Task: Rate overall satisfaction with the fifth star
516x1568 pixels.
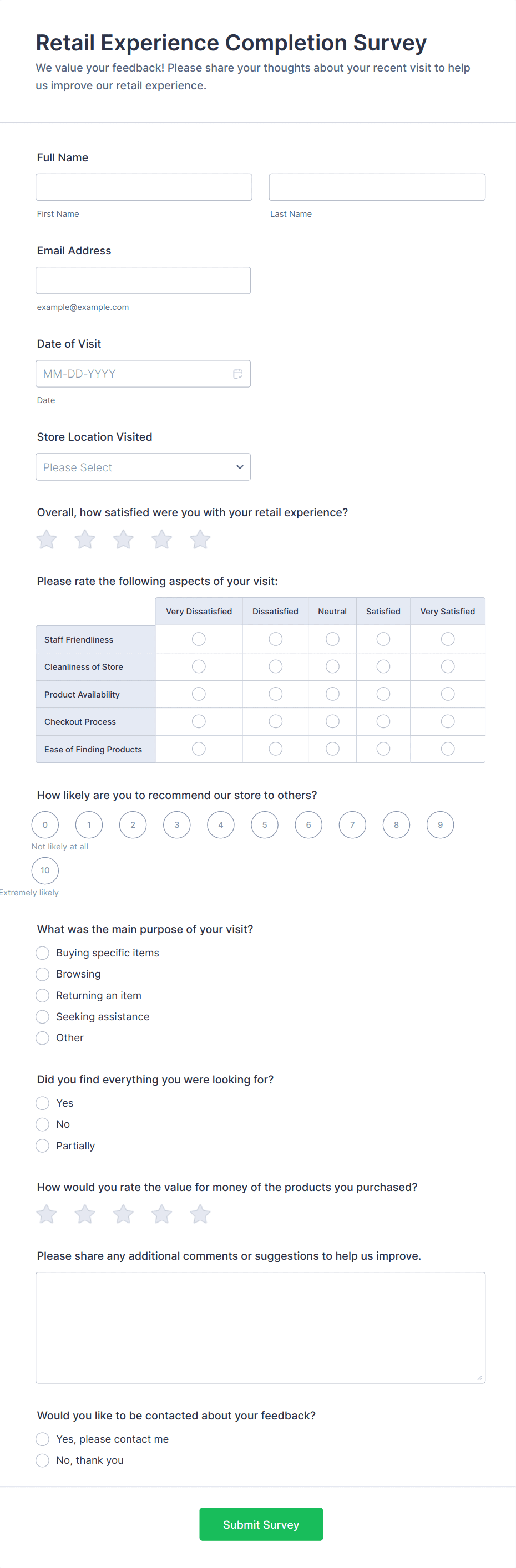Action: (200, 539)
